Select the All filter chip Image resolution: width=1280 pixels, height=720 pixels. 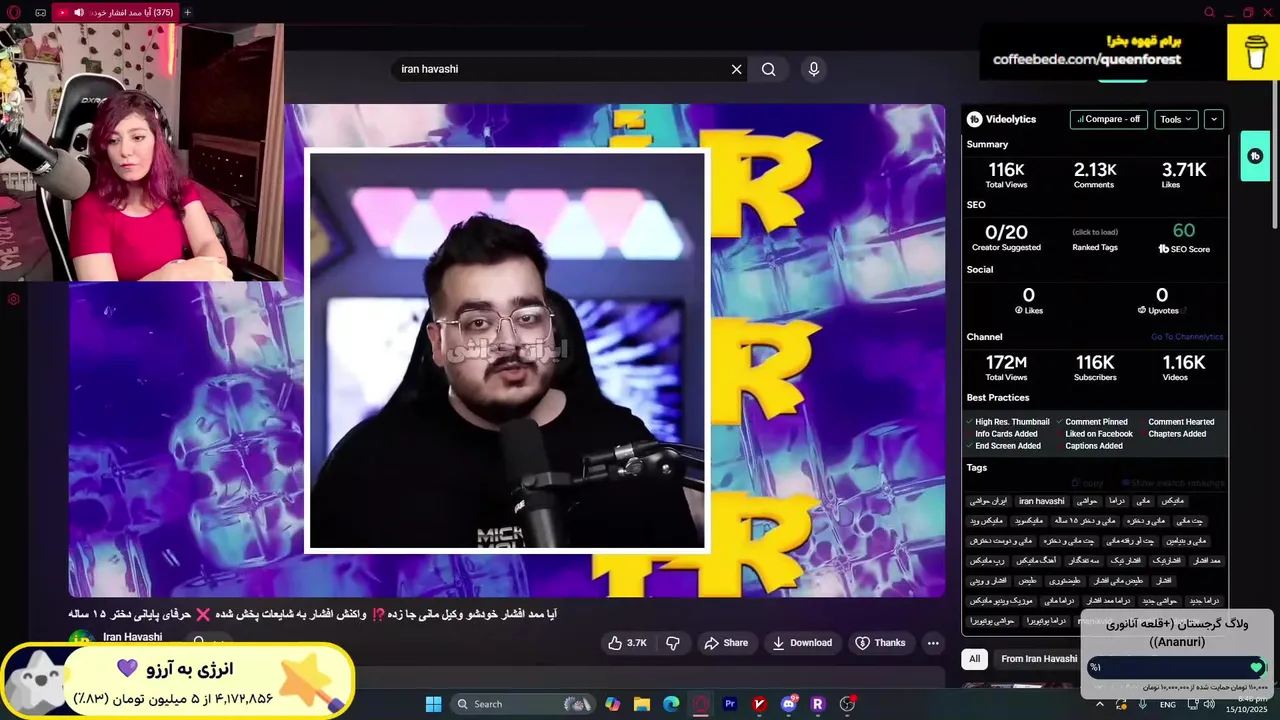pyautogui.click(x=974, y=658)
